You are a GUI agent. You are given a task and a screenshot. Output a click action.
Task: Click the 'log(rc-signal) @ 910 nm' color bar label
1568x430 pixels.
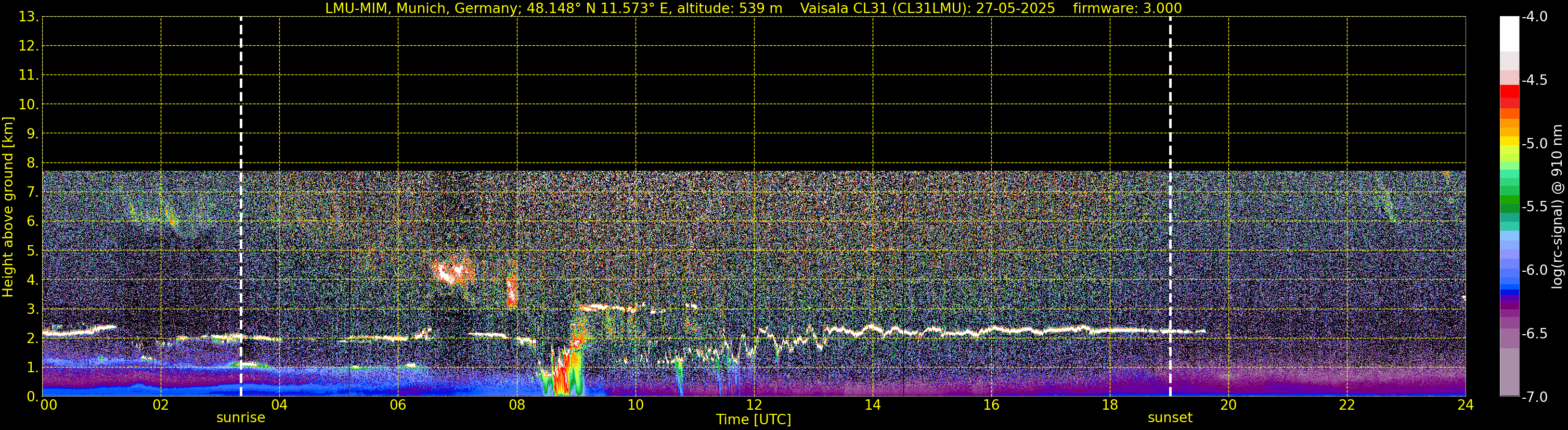(1558, 207)
